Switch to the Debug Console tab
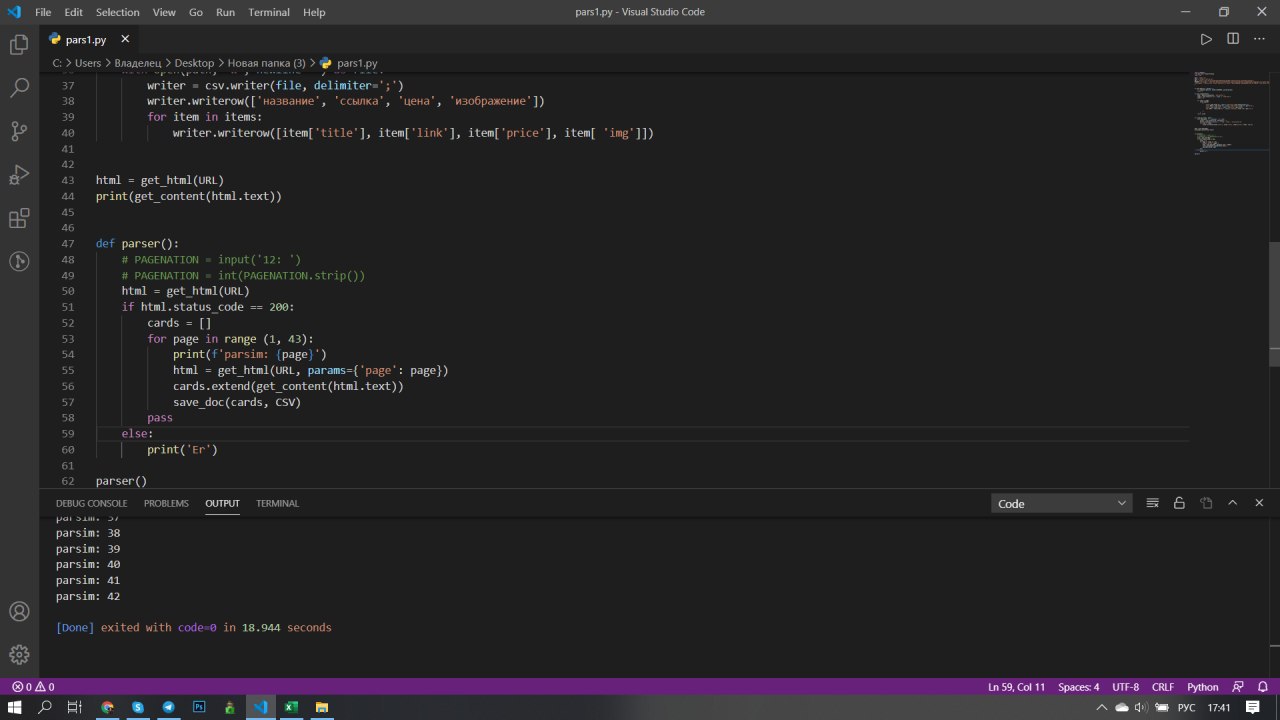This screenshot has height=720, width=1280. 91,503
